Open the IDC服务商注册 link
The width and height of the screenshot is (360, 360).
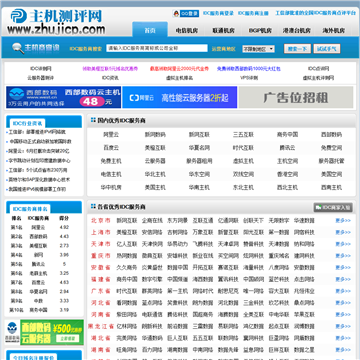(x=253, y=14)
